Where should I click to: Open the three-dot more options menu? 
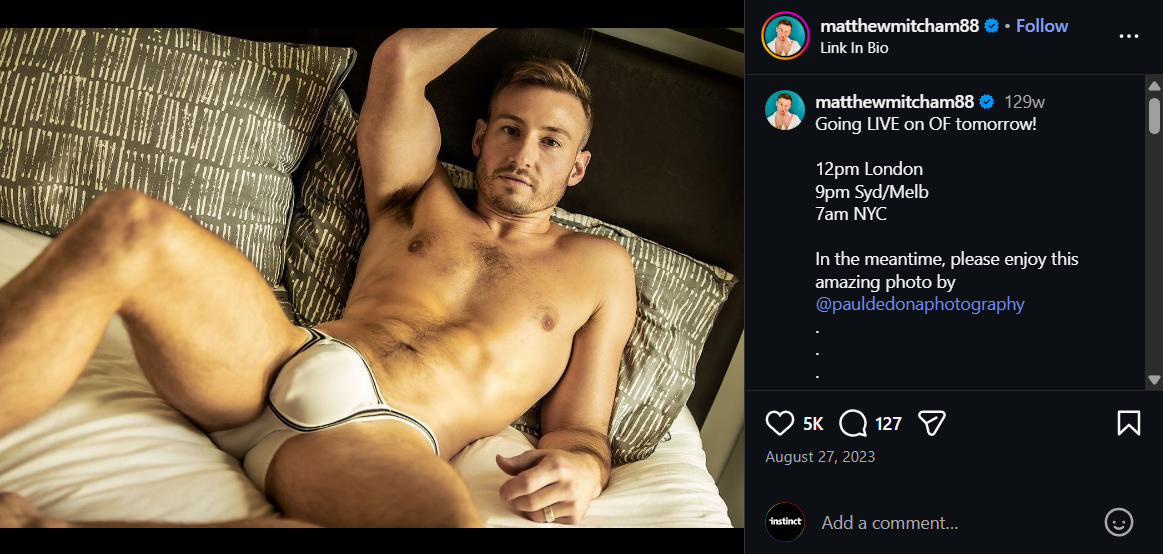point(1129,36)
